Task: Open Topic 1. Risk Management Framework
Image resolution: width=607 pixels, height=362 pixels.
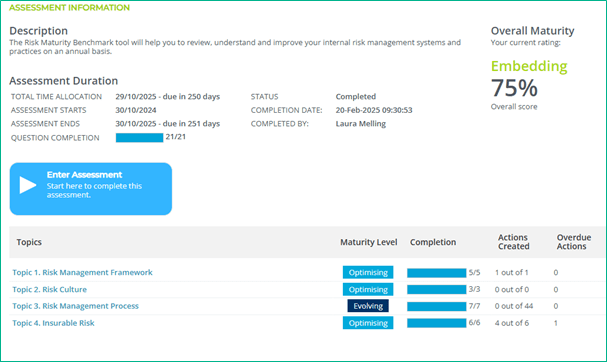Action: [x=82, y=272]
